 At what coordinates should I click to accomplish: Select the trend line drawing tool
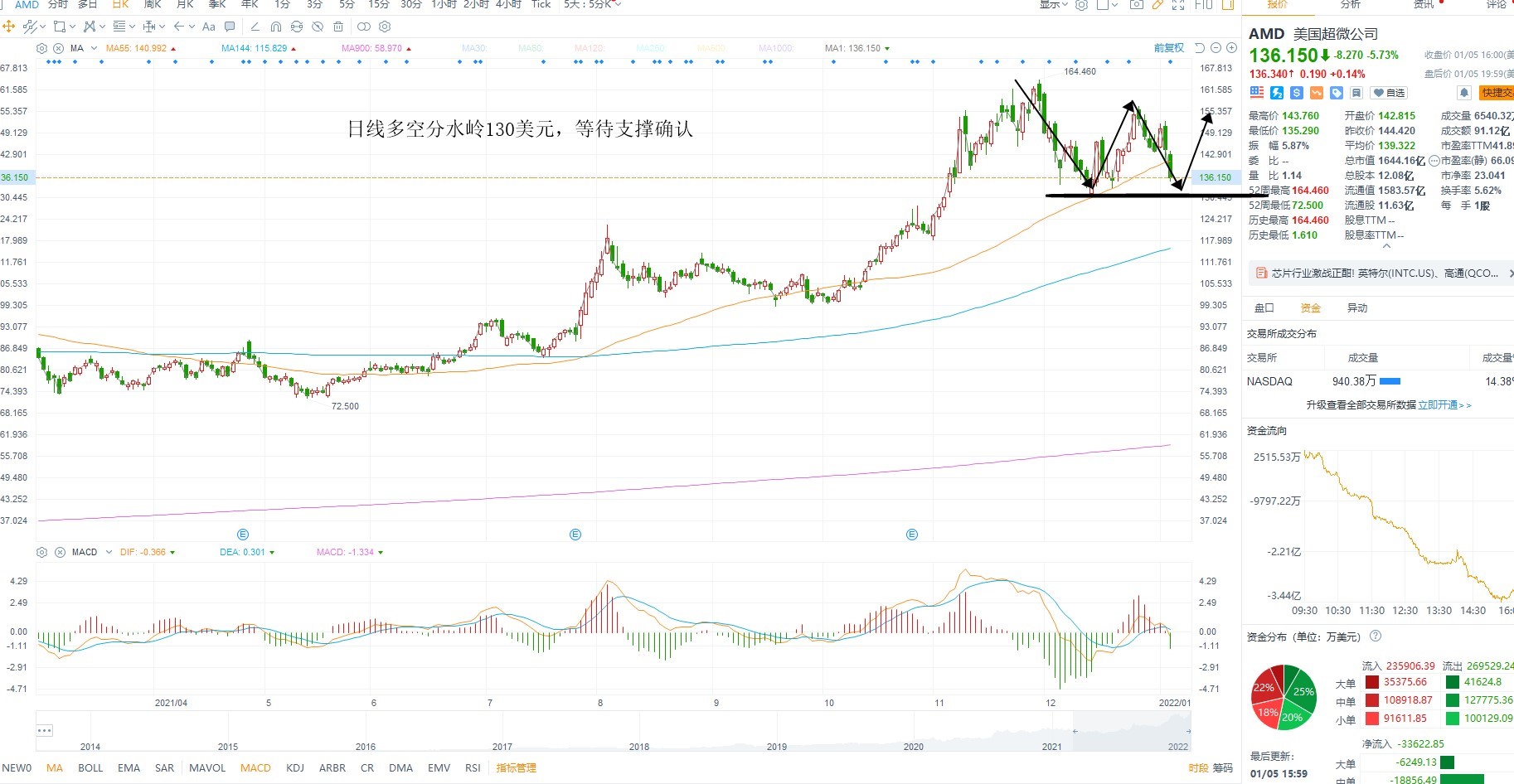pos(30,27)
